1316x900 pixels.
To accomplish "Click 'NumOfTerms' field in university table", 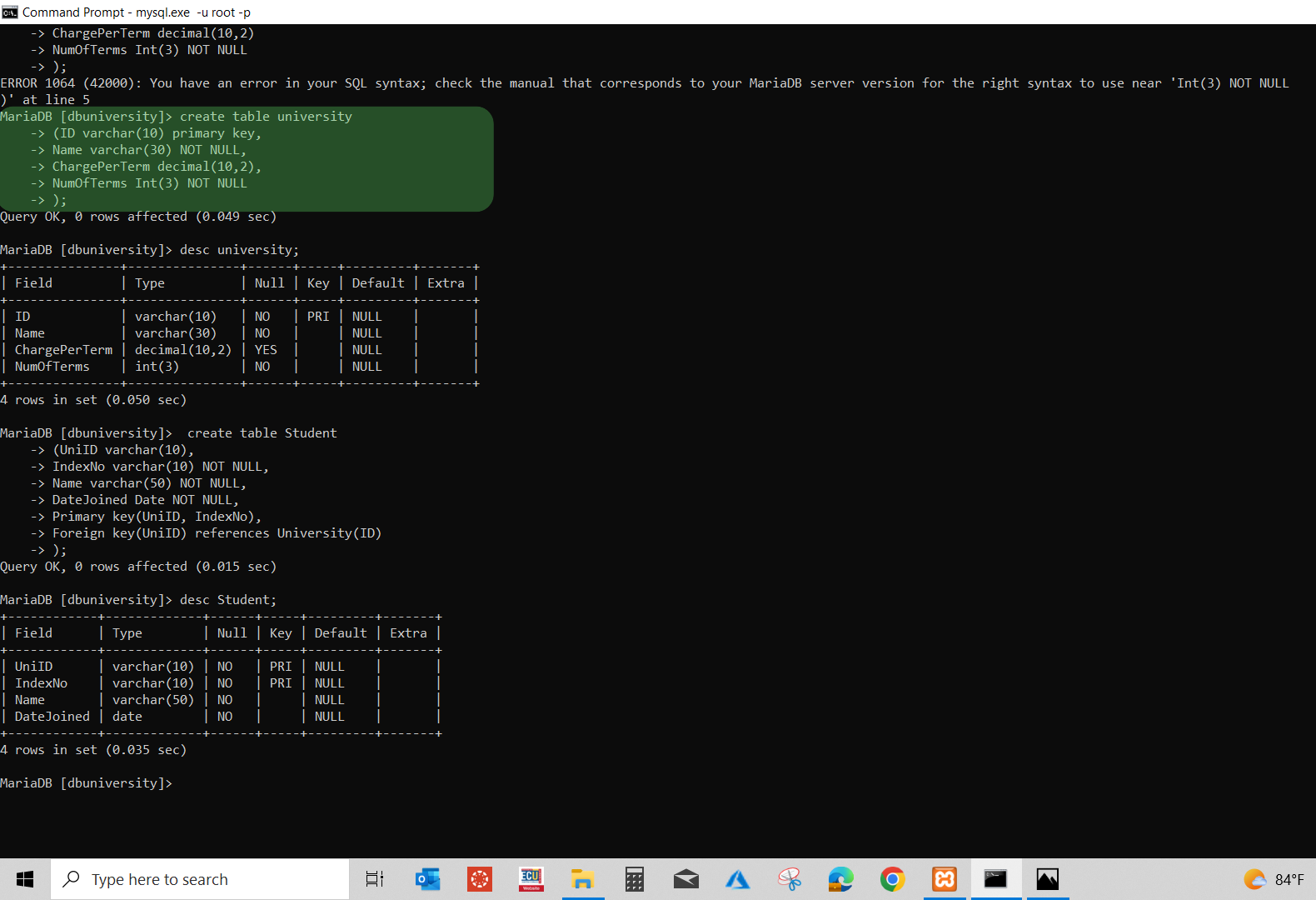I will pos(52,367).
